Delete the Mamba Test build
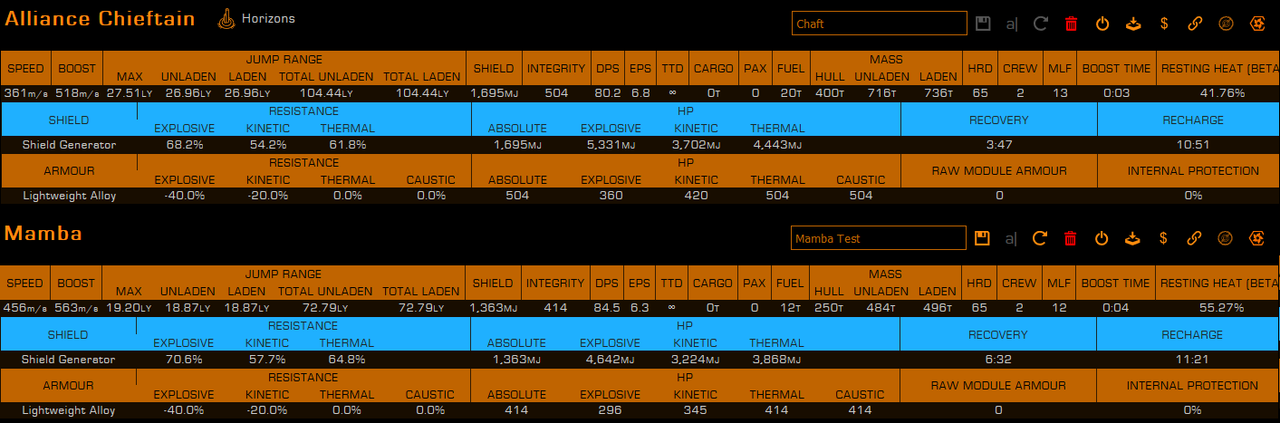 pos(1071,238)
